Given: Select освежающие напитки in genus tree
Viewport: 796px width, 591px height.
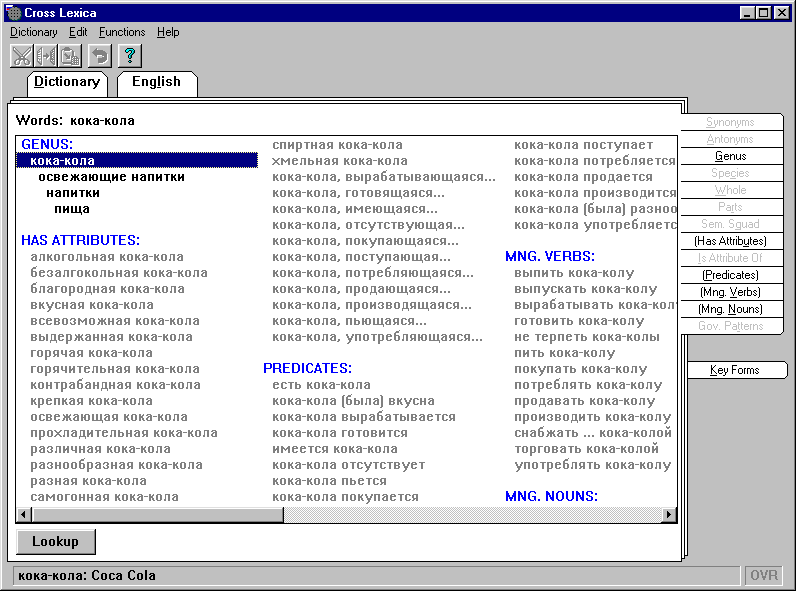Looking at the screenshot, I should (112, 177).
